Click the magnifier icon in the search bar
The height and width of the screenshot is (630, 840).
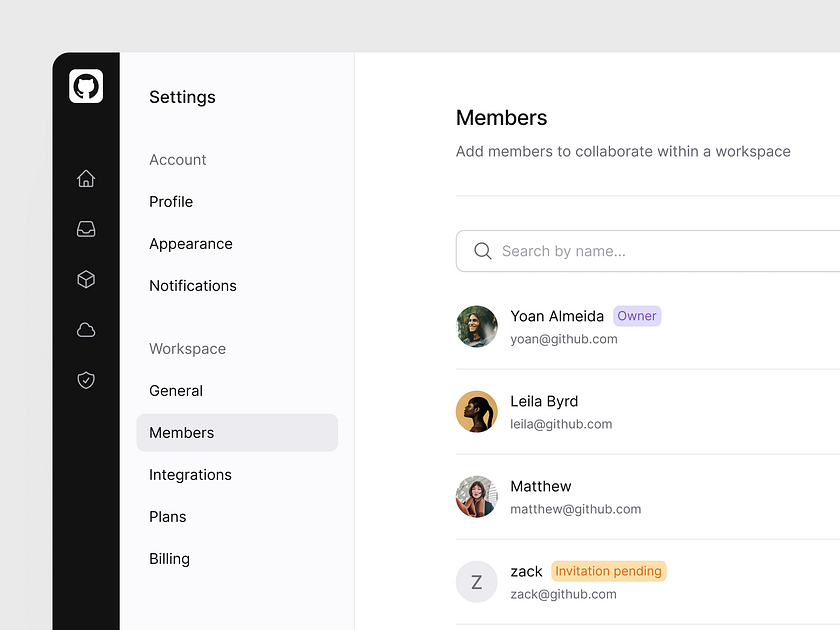coord(483,251)
